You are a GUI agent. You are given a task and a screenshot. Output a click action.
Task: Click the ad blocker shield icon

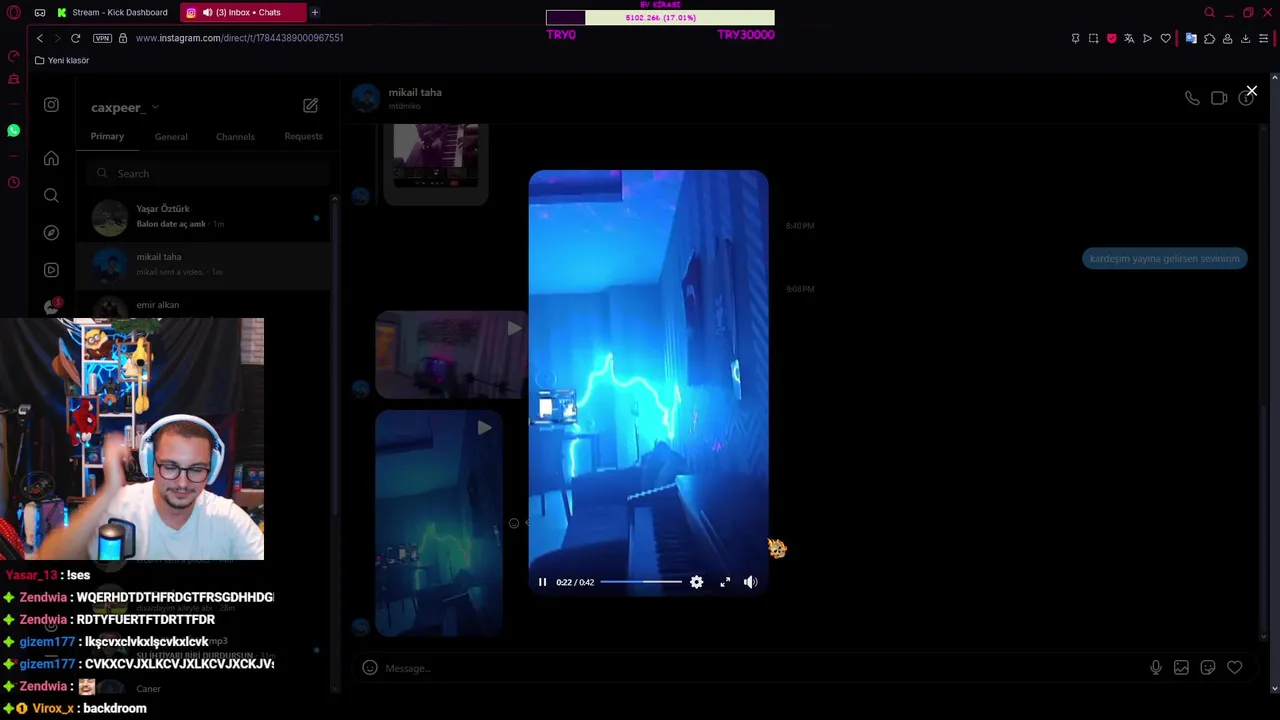pos(1111,38)
